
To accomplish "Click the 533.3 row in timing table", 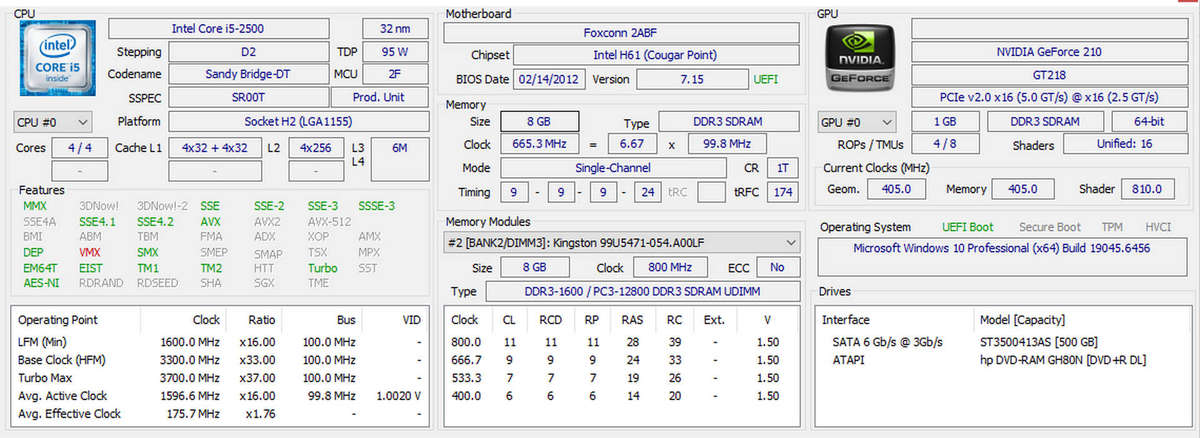I will [x=622, y=378].
